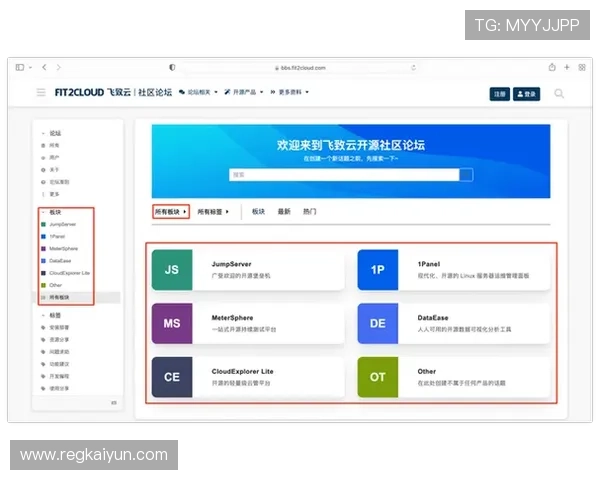Open the 论坛相关 dropdown menu
Screen dimensions: 600x480
(x=198, y=92)
